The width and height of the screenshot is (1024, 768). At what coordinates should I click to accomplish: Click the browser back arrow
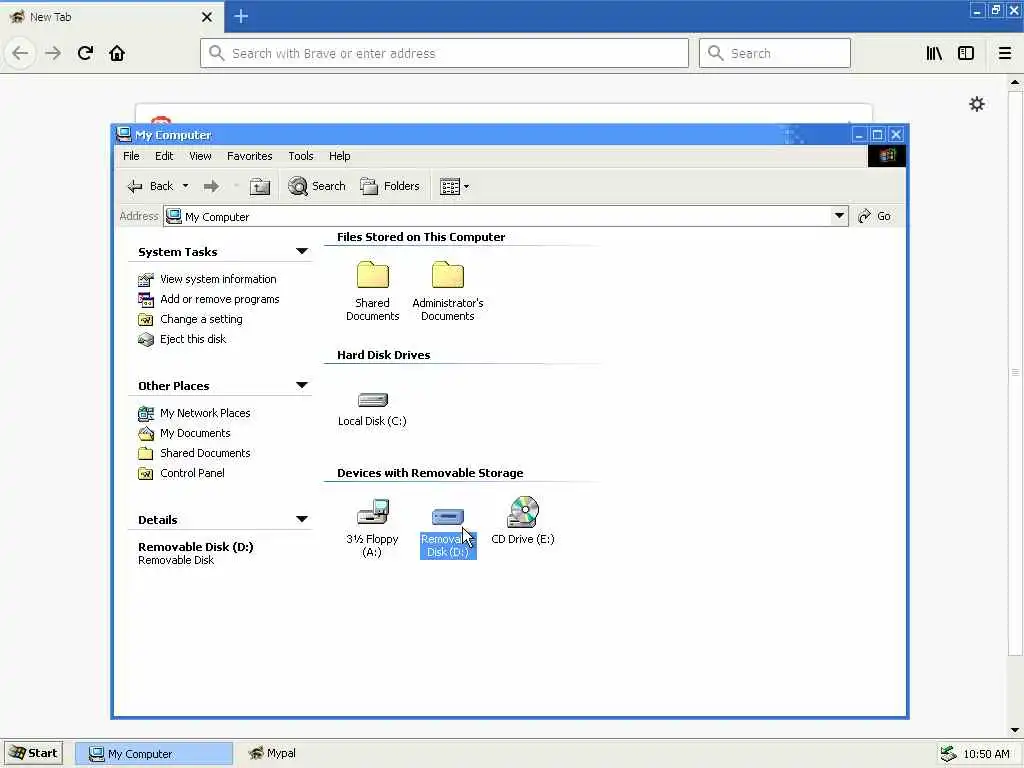click(x=20, y=53)
